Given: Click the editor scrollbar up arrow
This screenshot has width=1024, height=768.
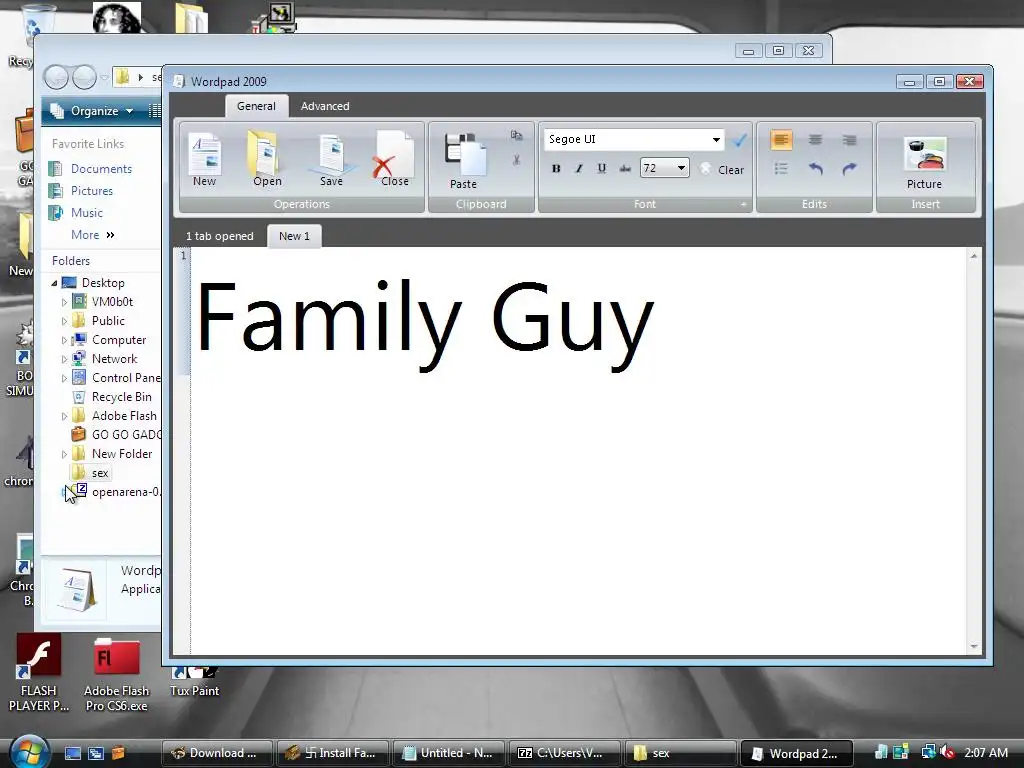Looking at the screenshot, I should (974, 256).
